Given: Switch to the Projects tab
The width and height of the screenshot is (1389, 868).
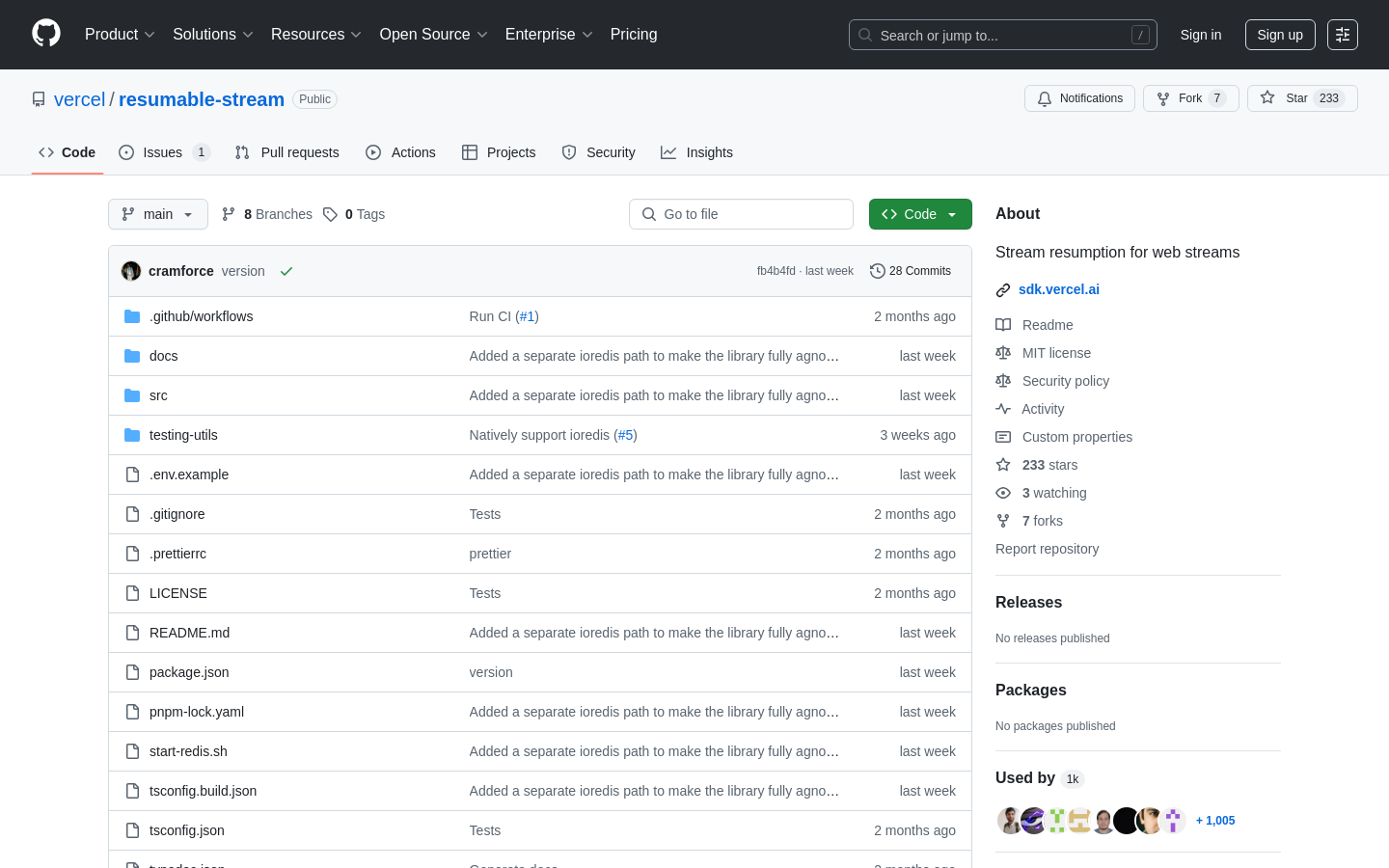Looking at the screenshot, I should (x=499, y=152).
